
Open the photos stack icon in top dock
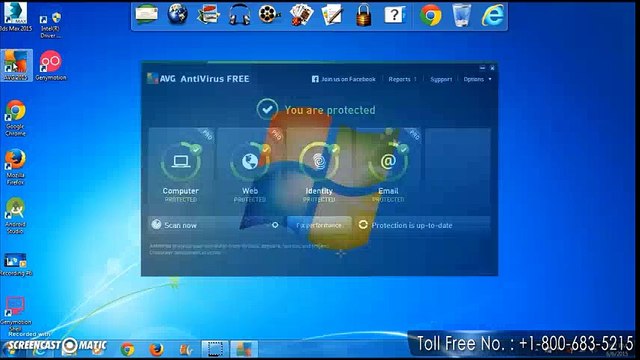209,15
